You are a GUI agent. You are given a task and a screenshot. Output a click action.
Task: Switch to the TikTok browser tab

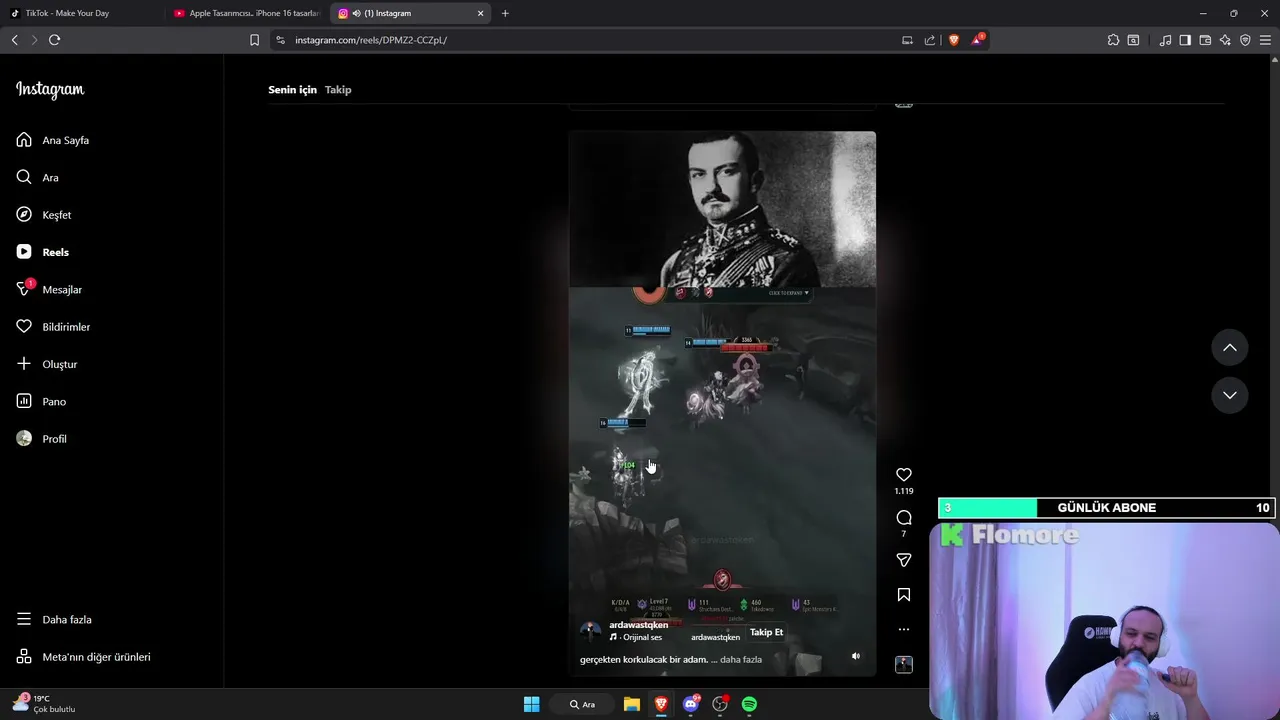coord(80,13)
